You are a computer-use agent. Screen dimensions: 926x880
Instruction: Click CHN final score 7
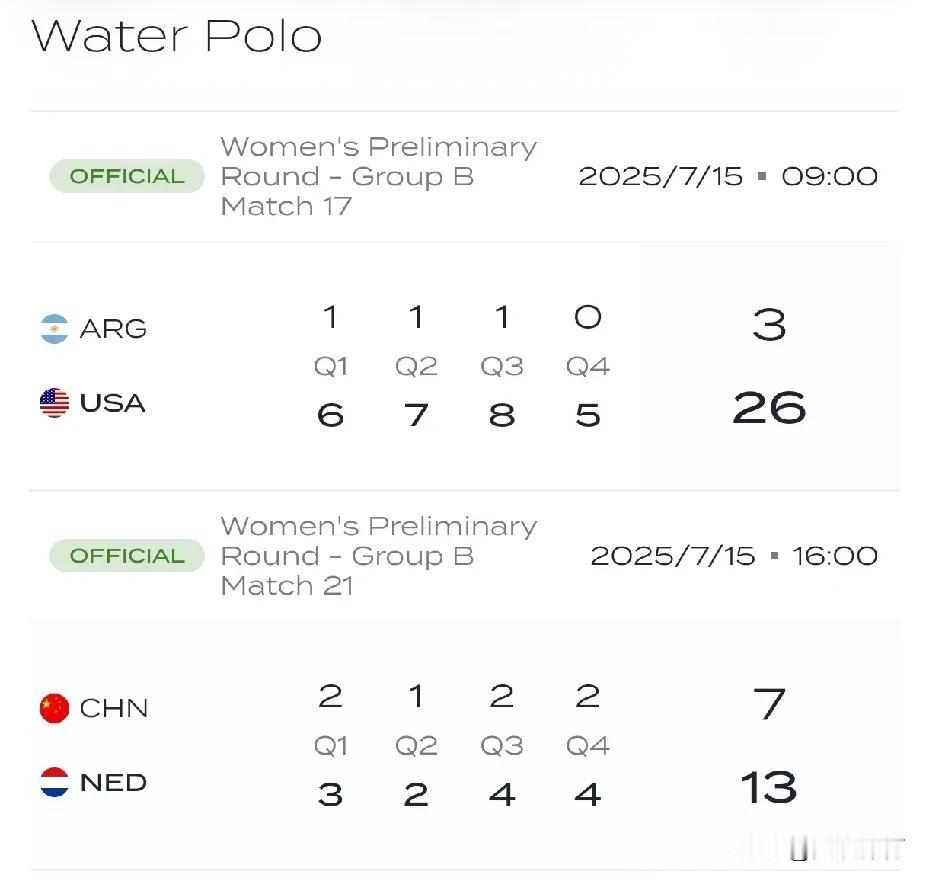point(769,704)
